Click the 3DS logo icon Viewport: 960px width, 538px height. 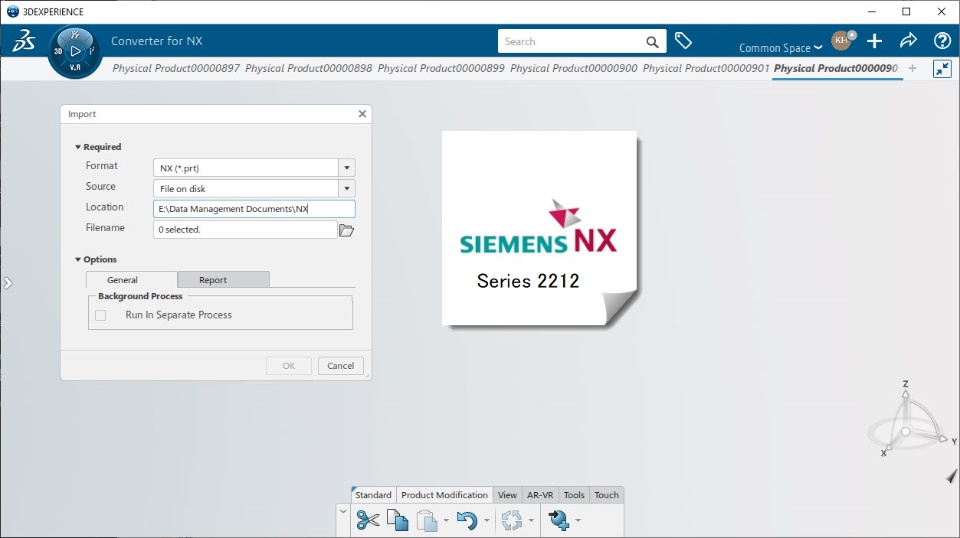(x=24, y=41)
